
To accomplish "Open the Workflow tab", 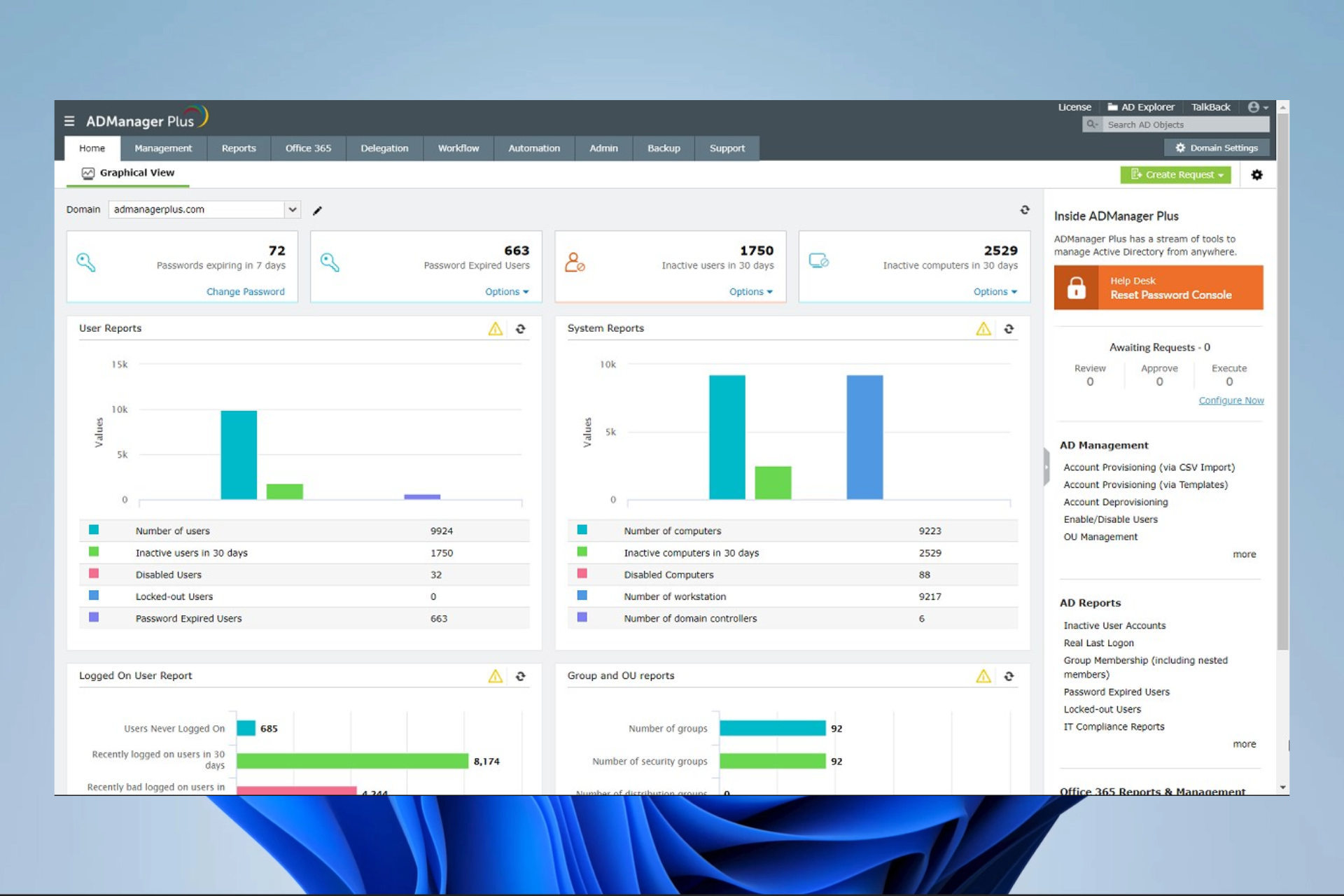I will point(458,148).
